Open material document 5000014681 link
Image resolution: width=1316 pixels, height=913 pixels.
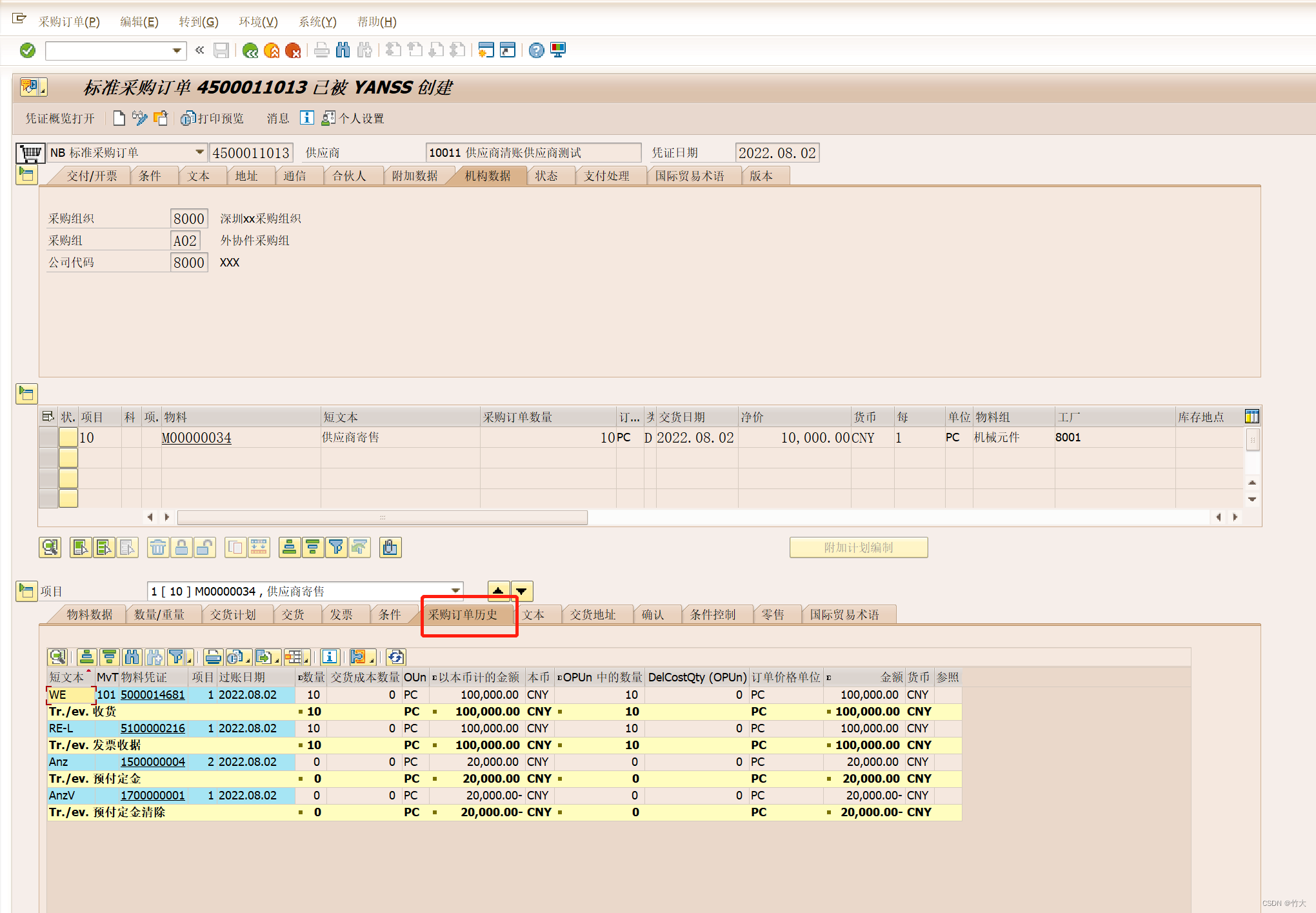pyautogui.click(x=152, y=695)
